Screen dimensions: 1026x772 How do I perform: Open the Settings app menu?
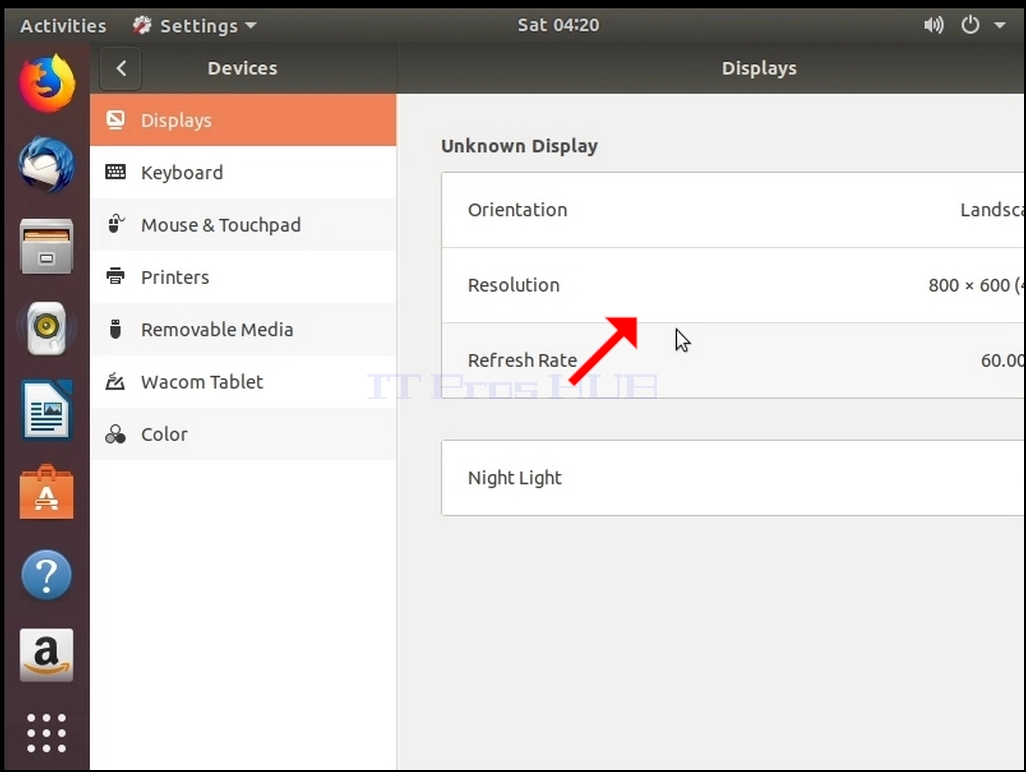[194, 26]
